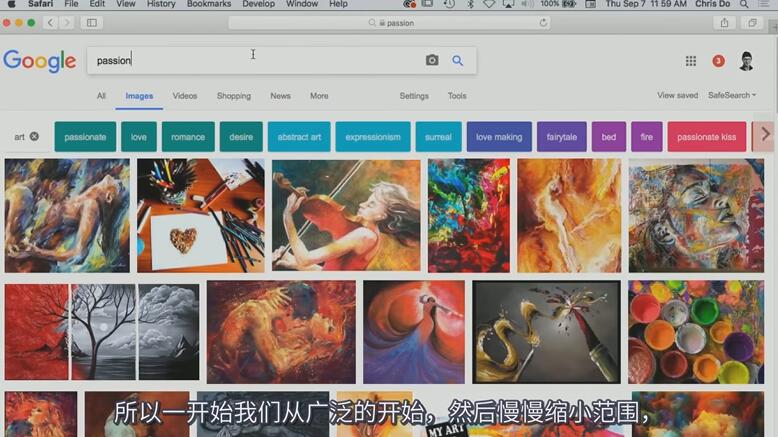Select the 'expressionism' suggestion chip
Image resolution: width=778 pixels, height=437 pixels.
(x=373, y=136)
